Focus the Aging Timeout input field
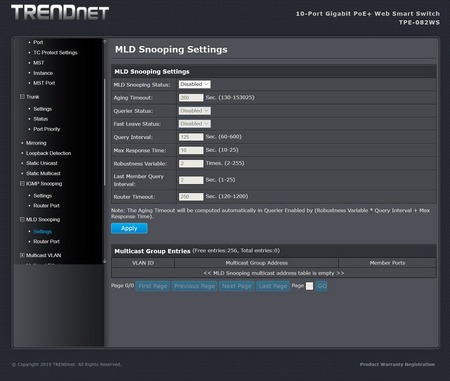This screenshot has height=381, width=450. [191, 98]
